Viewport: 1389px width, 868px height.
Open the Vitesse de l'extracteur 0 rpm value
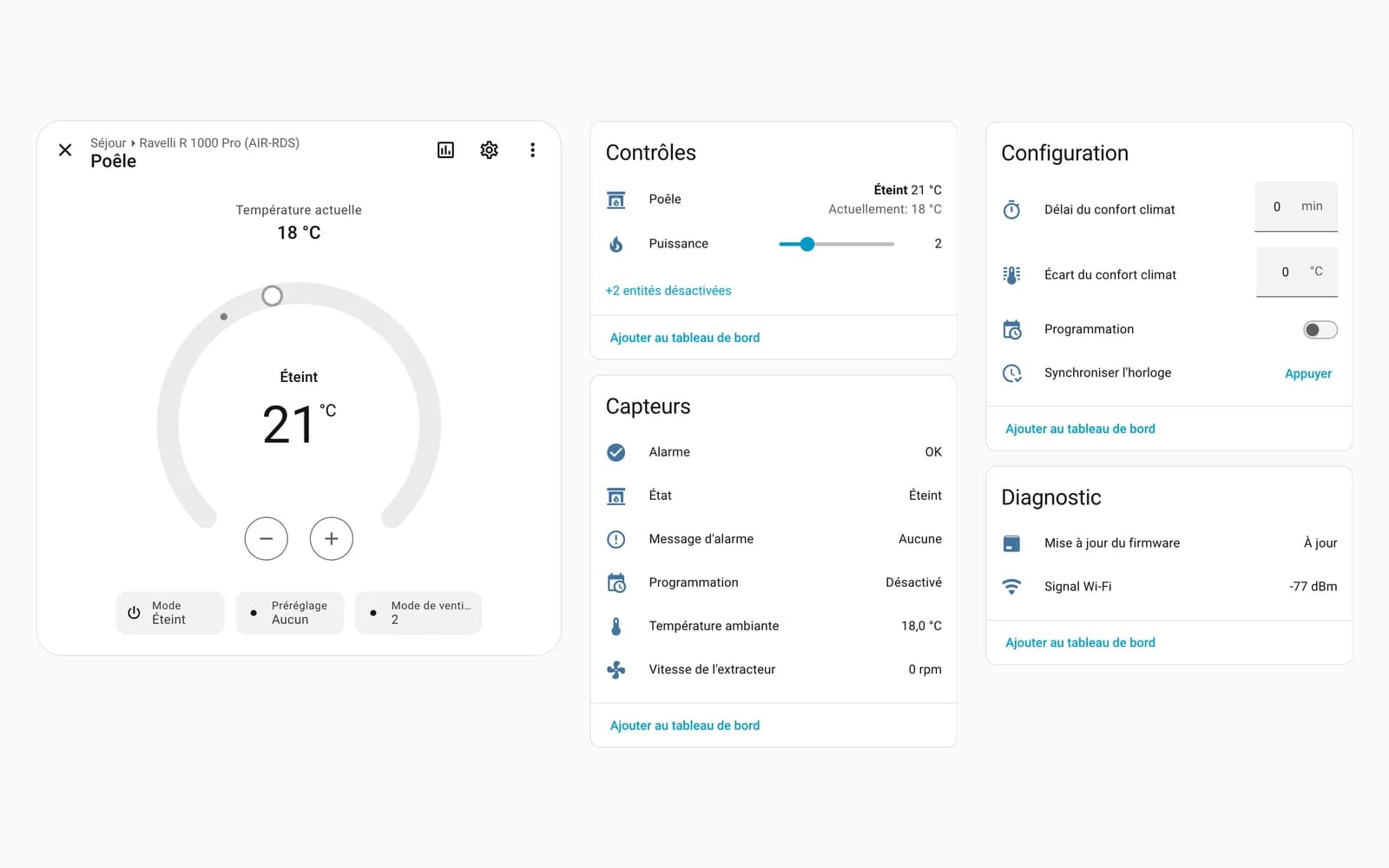point(925,669)
